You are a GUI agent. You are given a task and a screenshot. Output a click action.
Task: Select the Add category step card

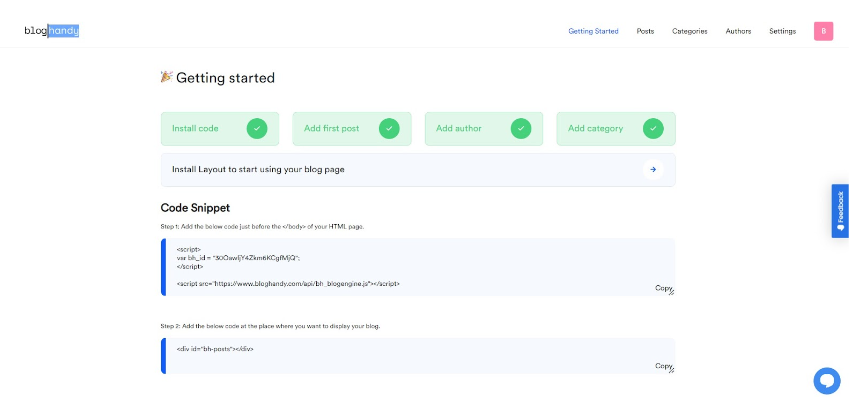(616, 129)
